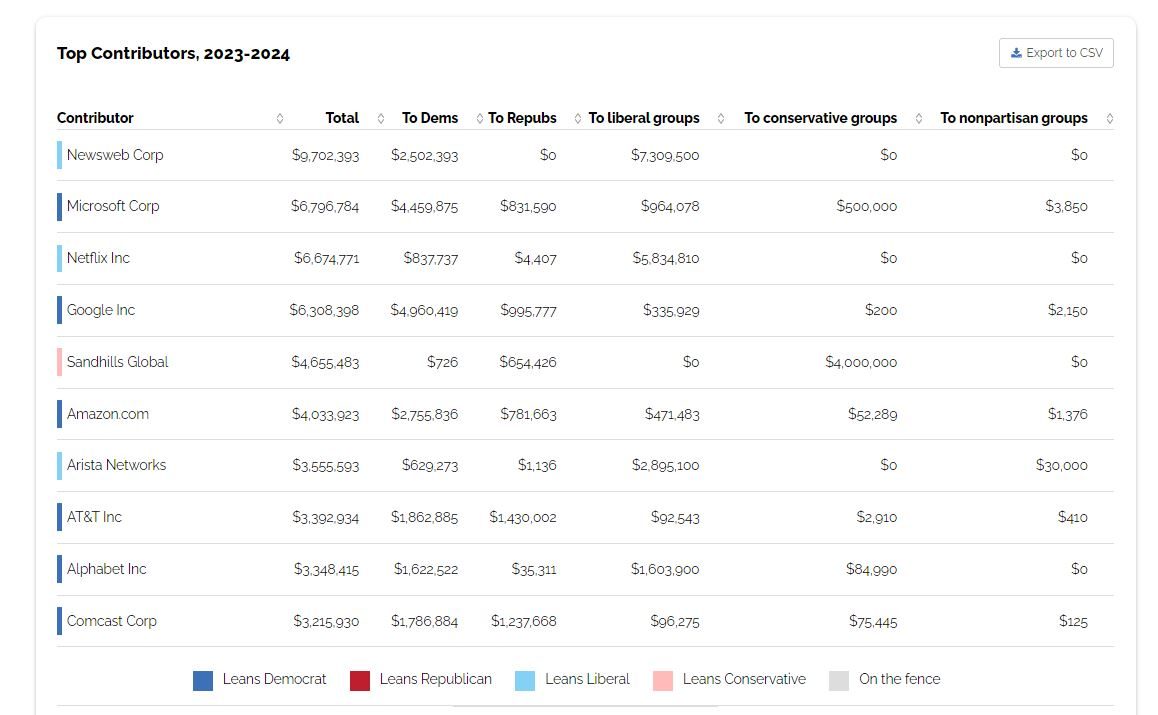
Task: Sort by To nonpartisan groups arrows icon
Action: pyautogui.click(x=919, y=119)
